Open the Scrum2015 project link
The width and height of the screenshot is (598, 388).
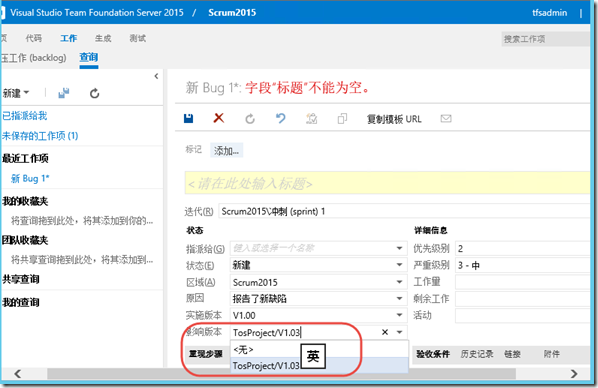point(232,13)
